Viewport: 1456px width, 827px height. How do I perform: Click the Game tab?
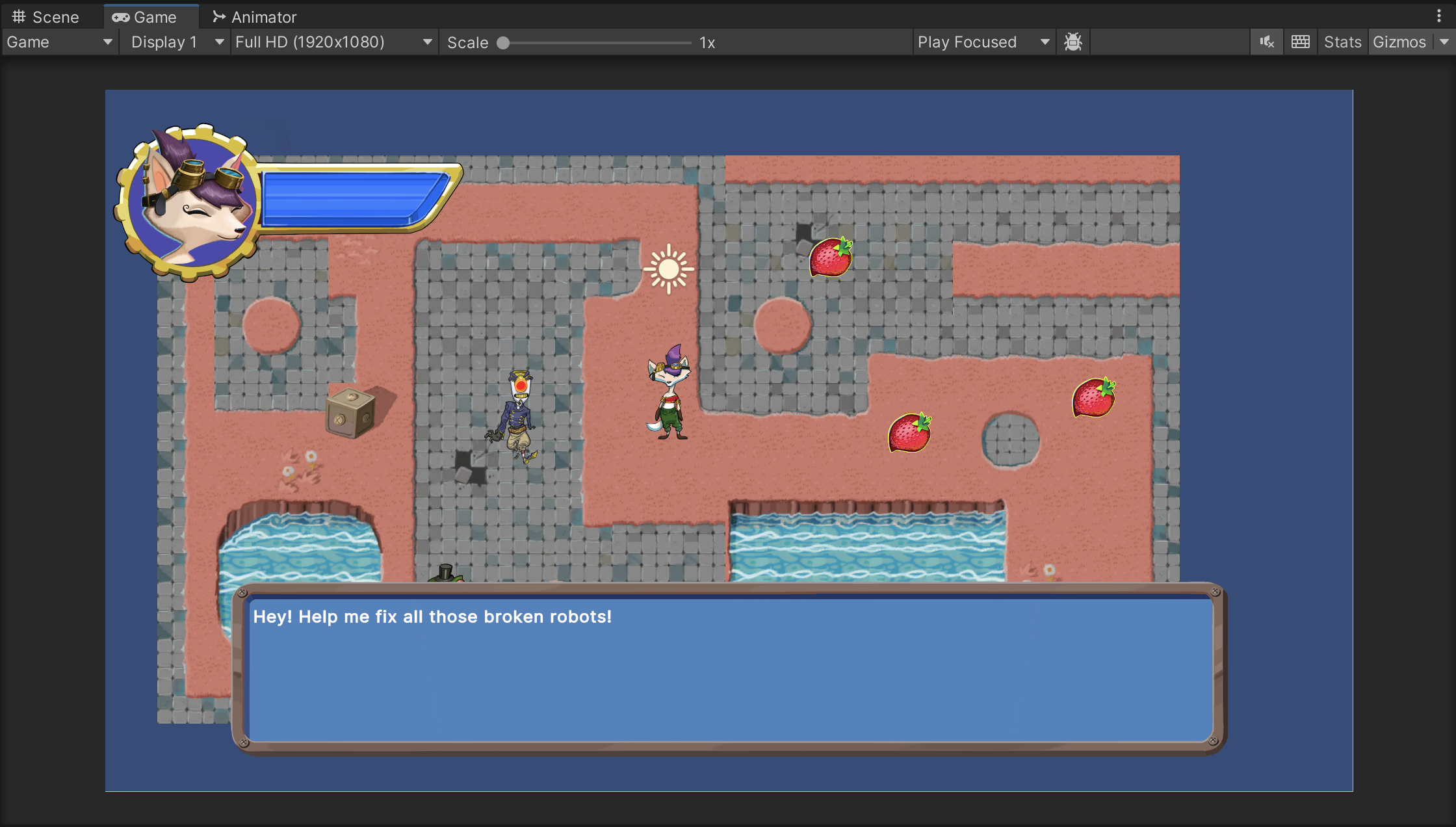pos(145,17)
